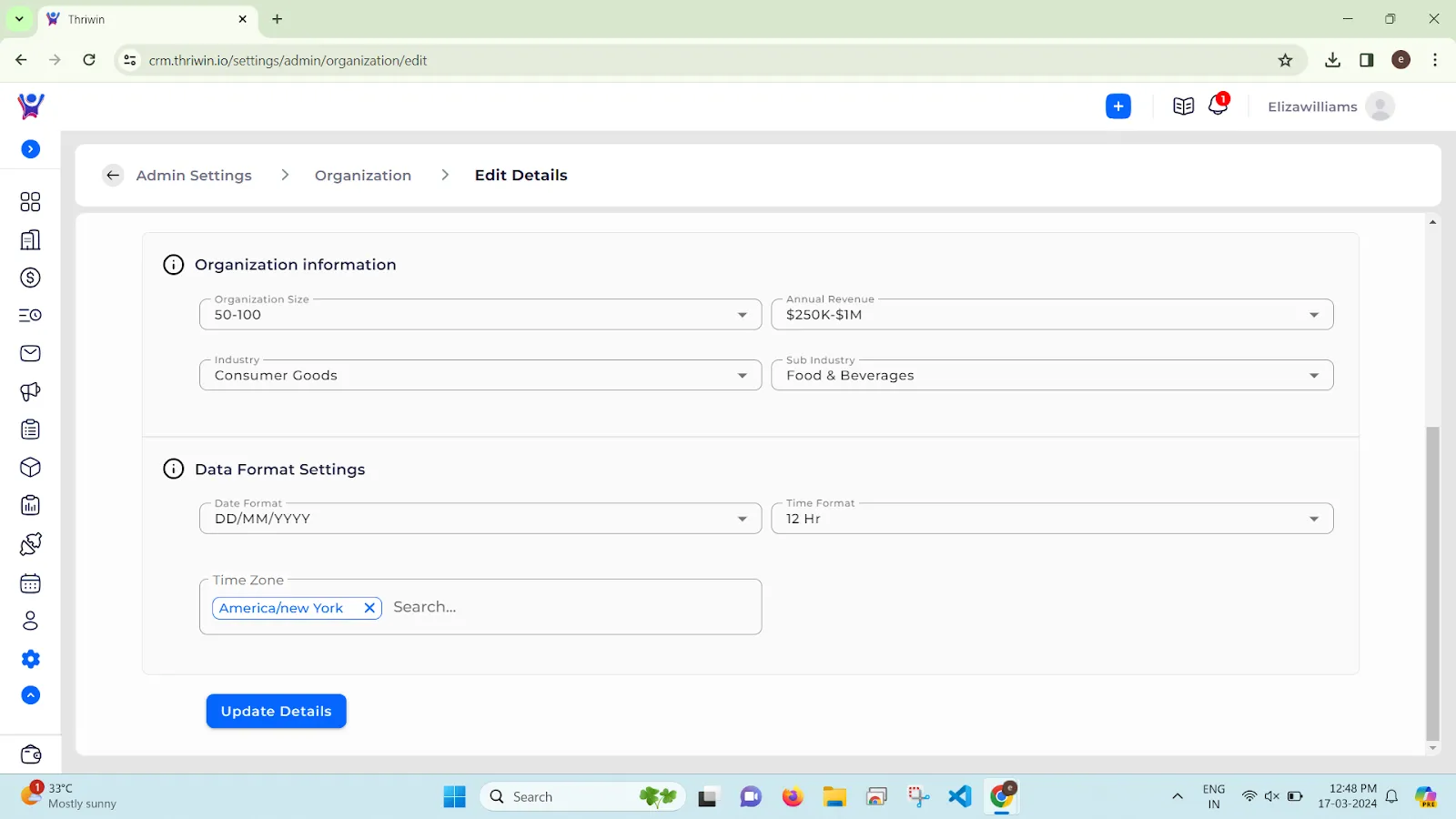Open the dashboard grid icon in sidebar
1456x819 pixels.
[x=30, y=201]
